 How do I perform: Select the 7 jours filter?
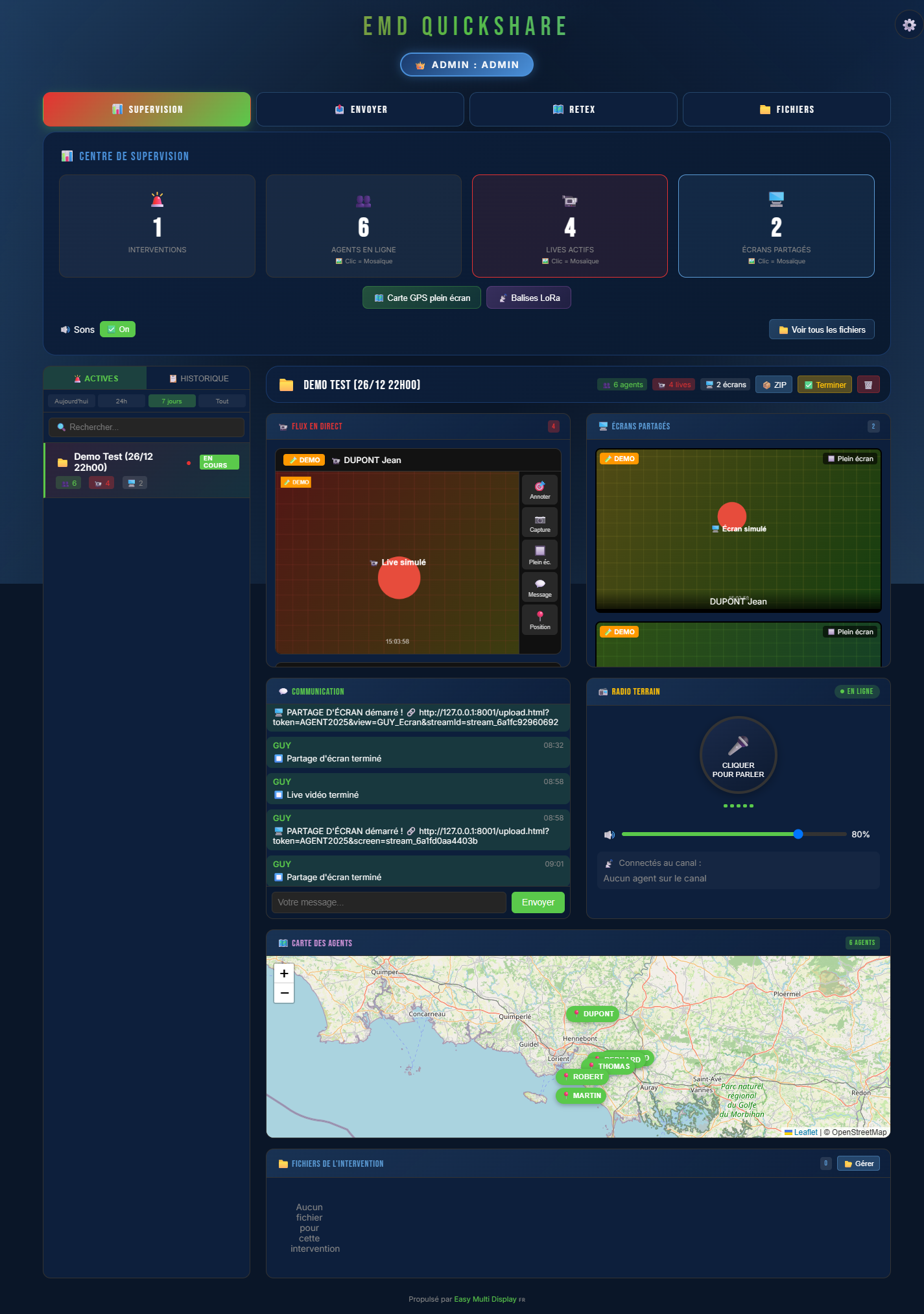coord(172,401)
